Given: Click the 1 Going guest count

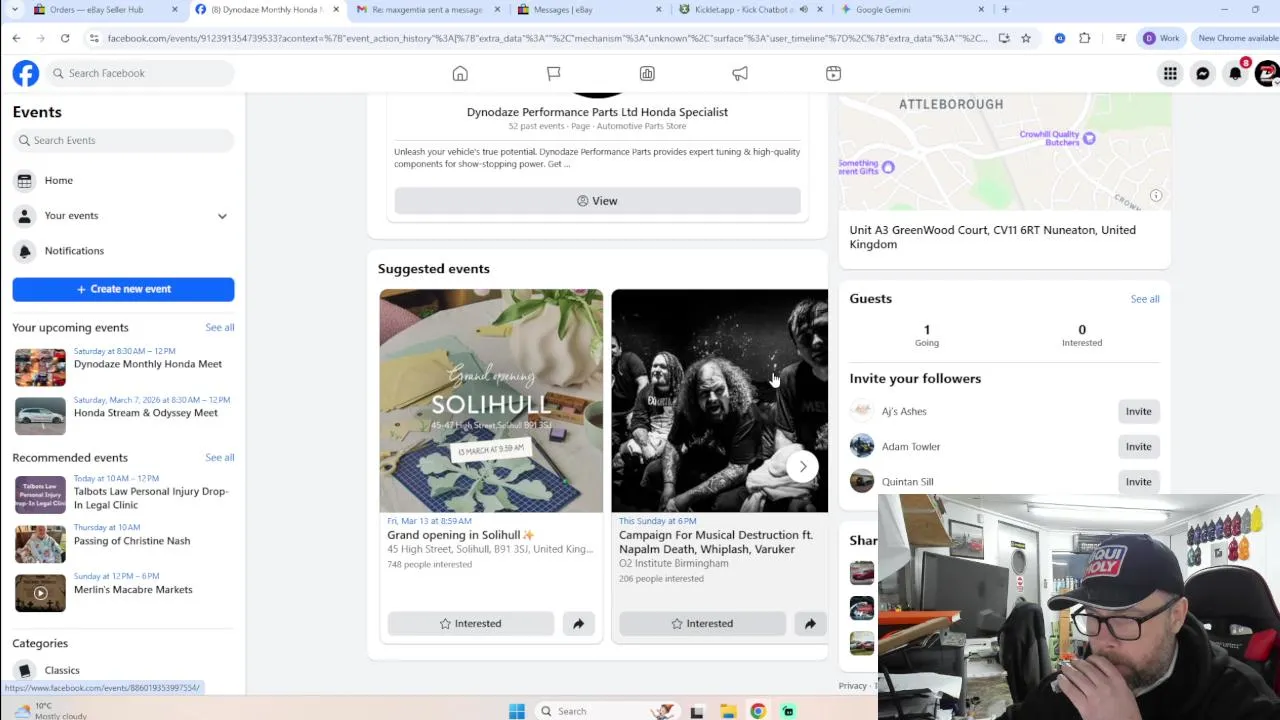Looking at the screenshot, I should 926,335.
